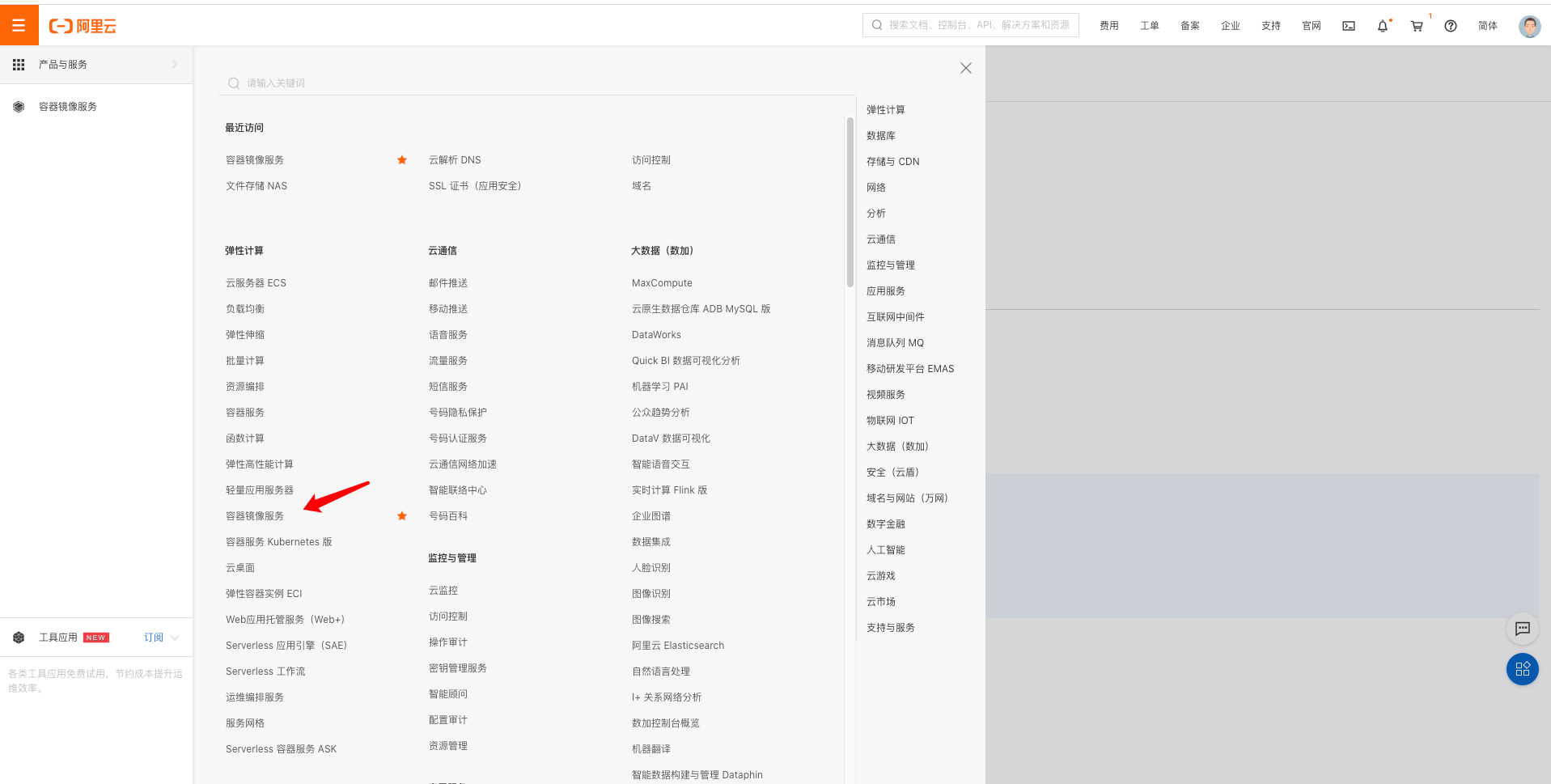Image resolution: width=1551 pixels, height=784 pixels.
Task: Jump to 云市场 category
Action: [881, 602]
